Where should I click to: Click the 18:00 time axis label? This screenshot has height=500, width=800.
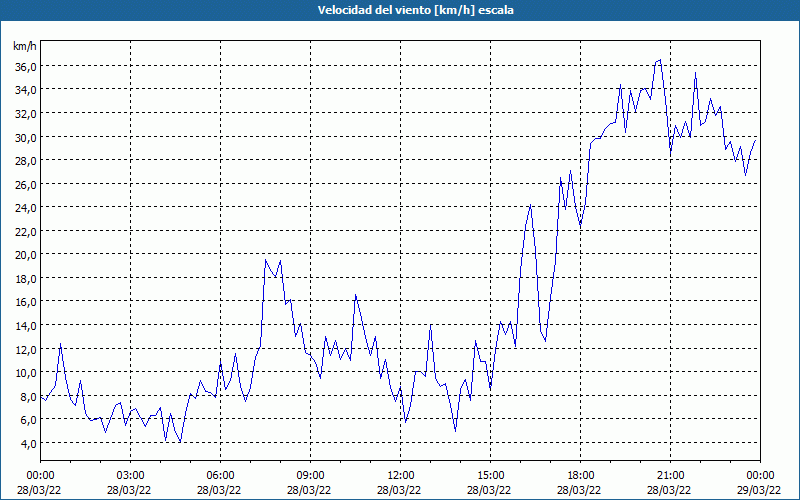(581, 476)
